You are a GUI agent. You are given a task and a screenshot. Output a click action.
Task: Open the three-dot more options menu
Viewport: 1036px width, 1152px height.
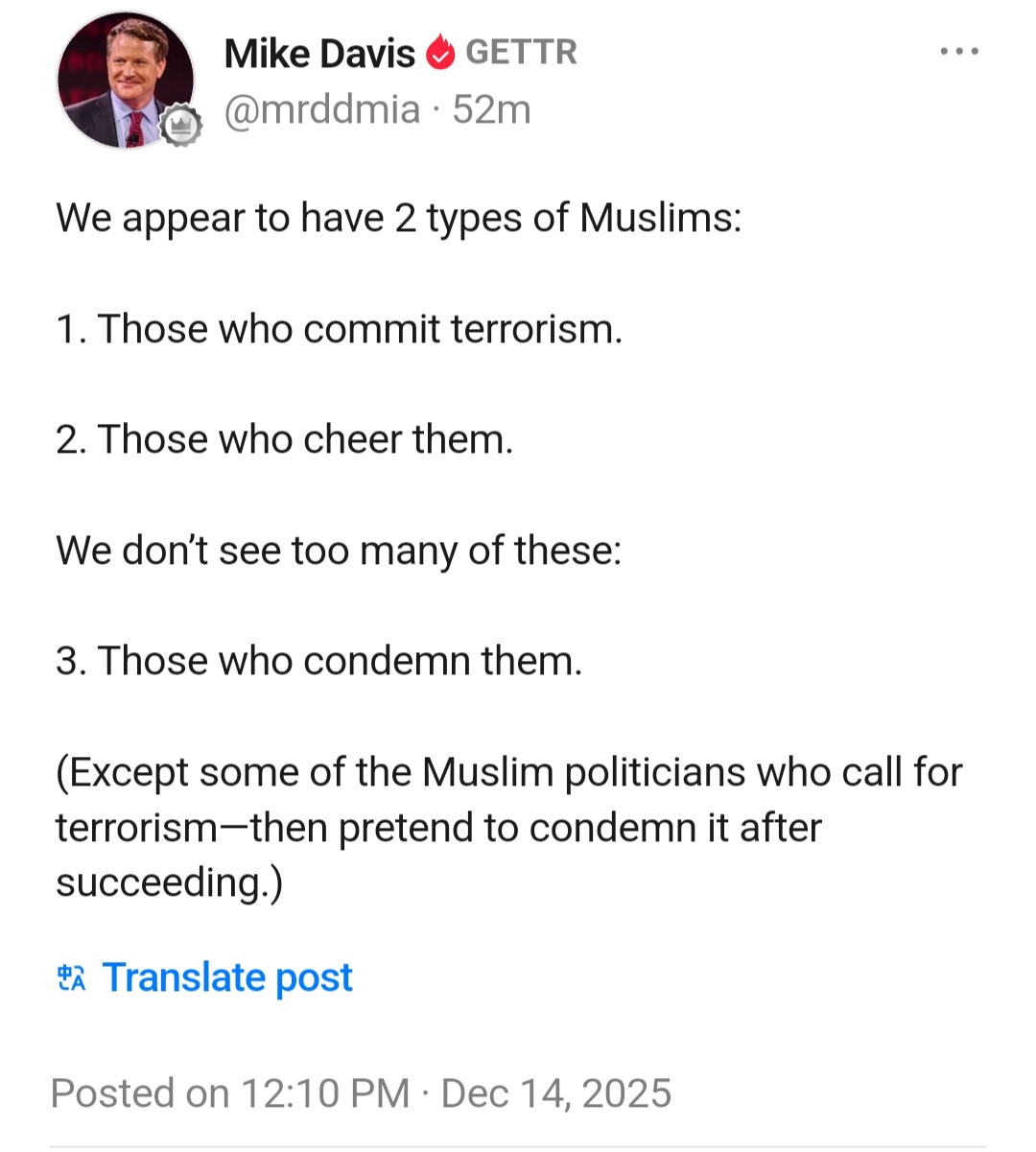click(x=959, y=52)
